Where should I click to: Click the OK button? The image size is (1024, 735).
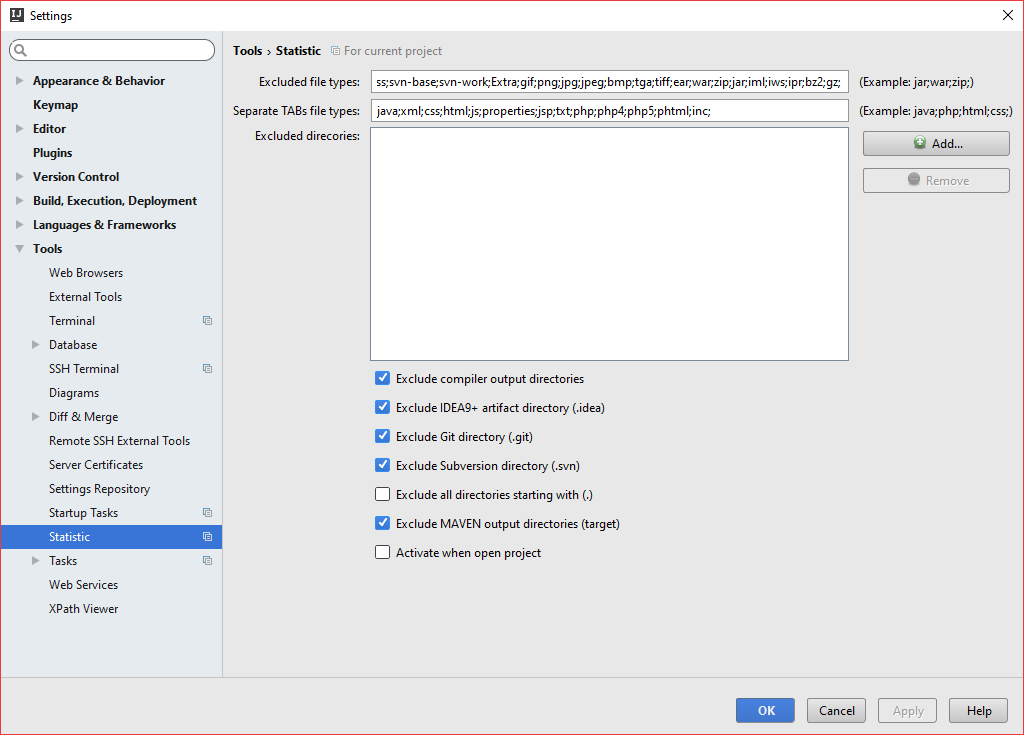(765, 710)
